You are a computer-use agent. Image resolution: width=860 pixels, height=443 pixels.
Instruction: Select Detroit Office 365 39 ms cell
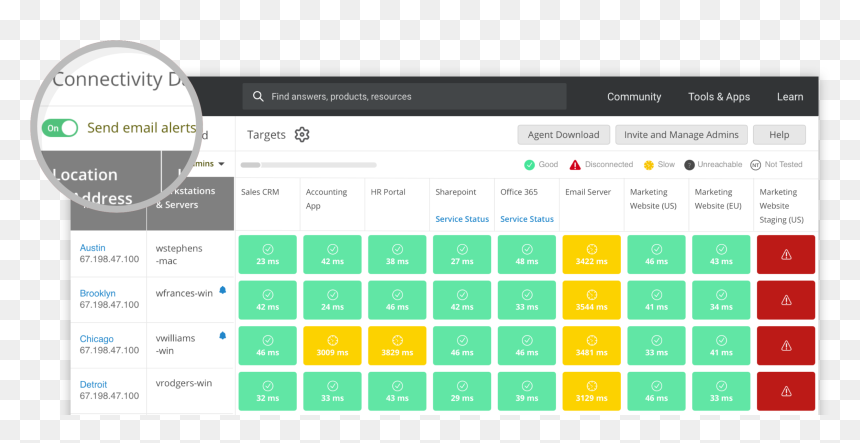(527, 391)
